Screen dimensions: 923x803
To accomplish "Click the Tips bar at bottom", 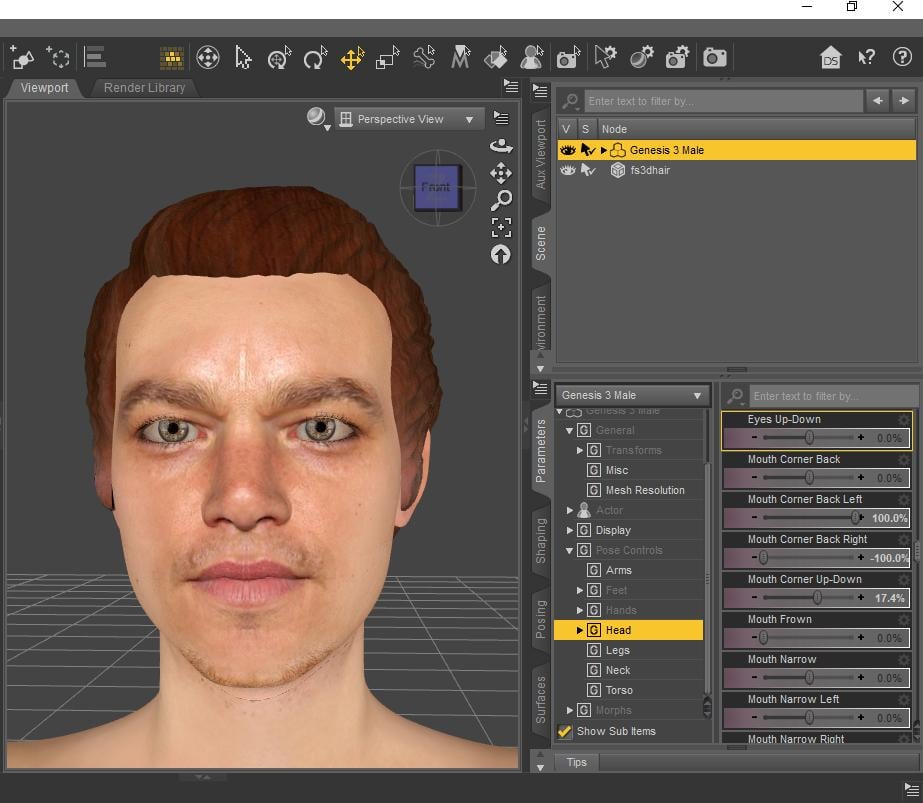I will (577, 762).
